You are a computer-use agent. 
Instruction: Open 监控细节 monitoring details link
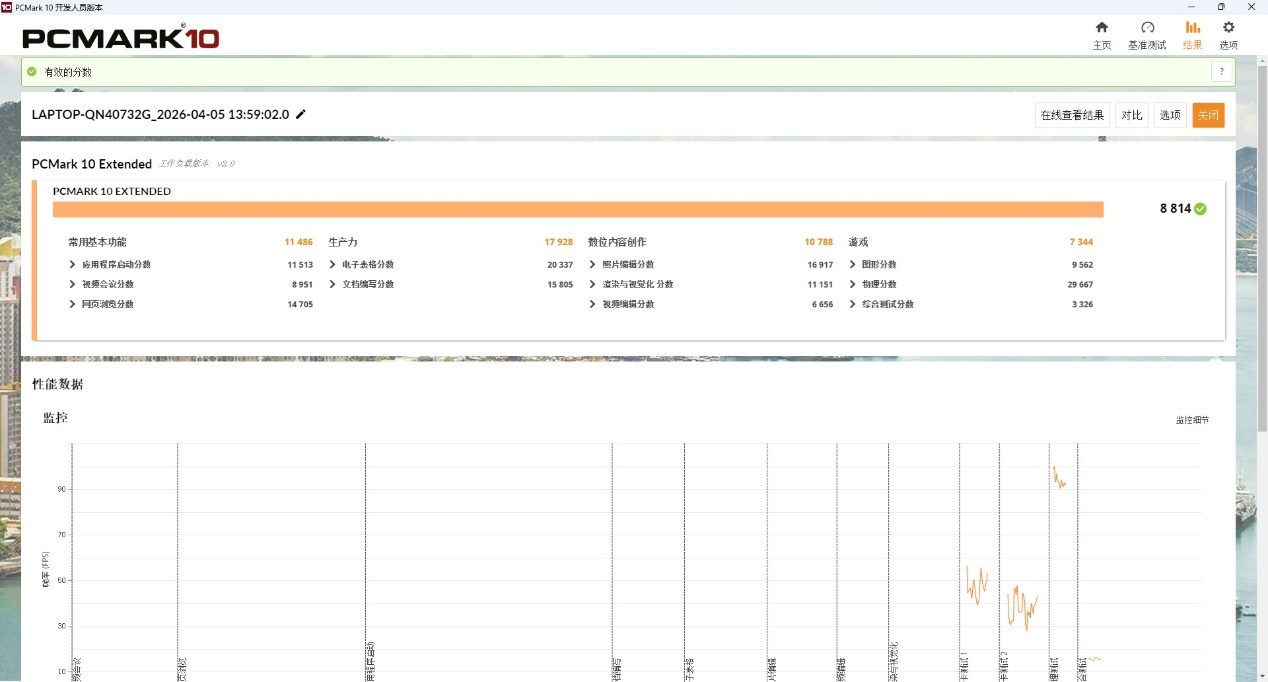[1192, 420]
